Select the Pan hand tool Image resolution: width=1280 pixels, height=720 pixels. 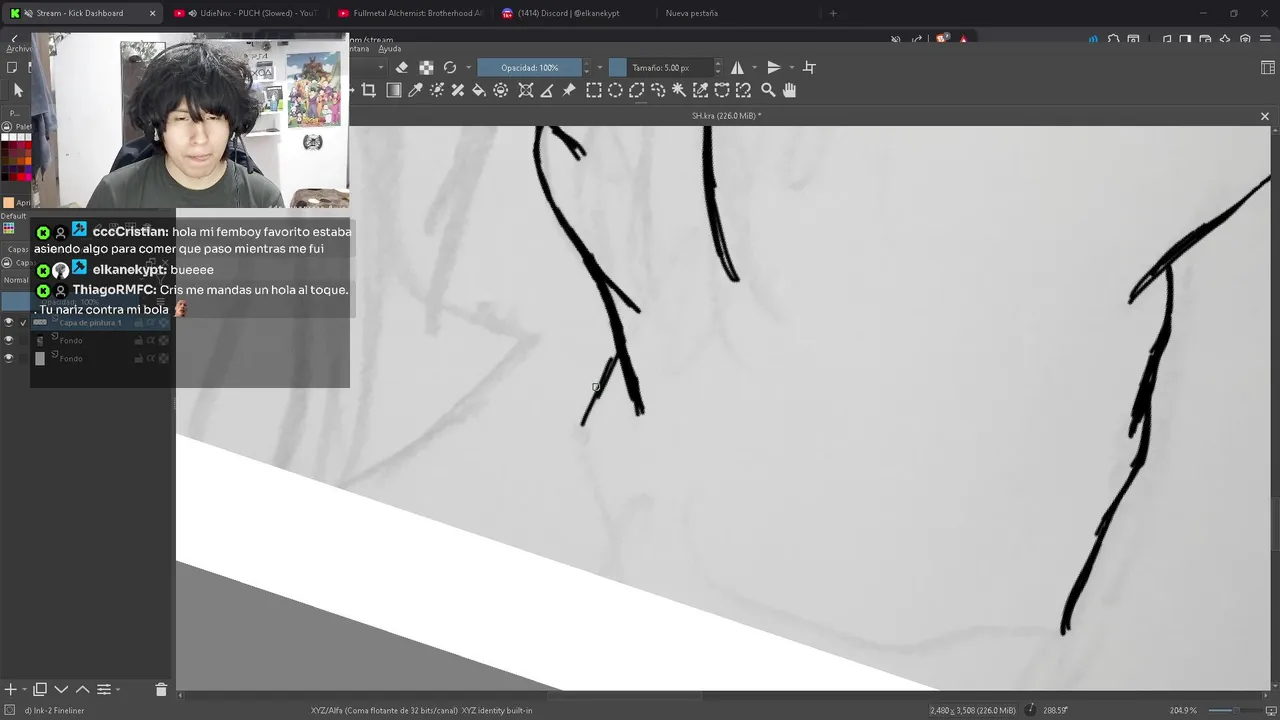click(x=789, y=90)
